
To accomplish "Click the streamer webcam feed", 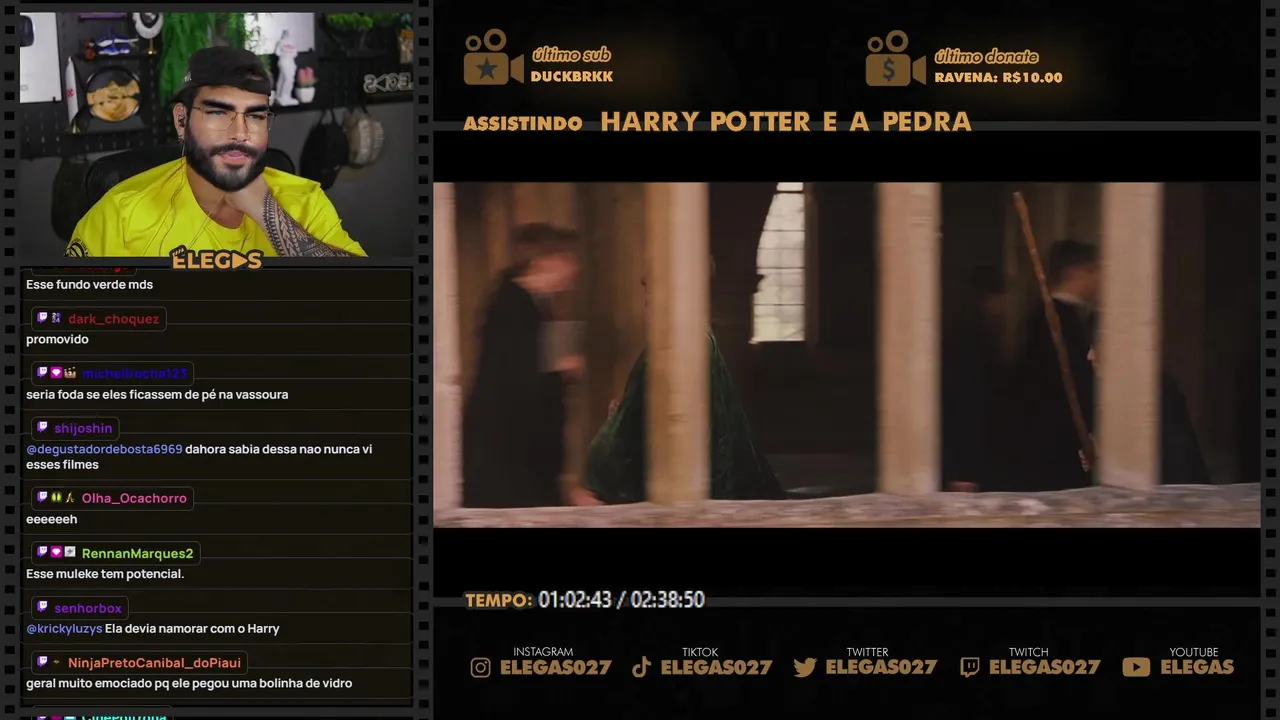I will point(216,134).
